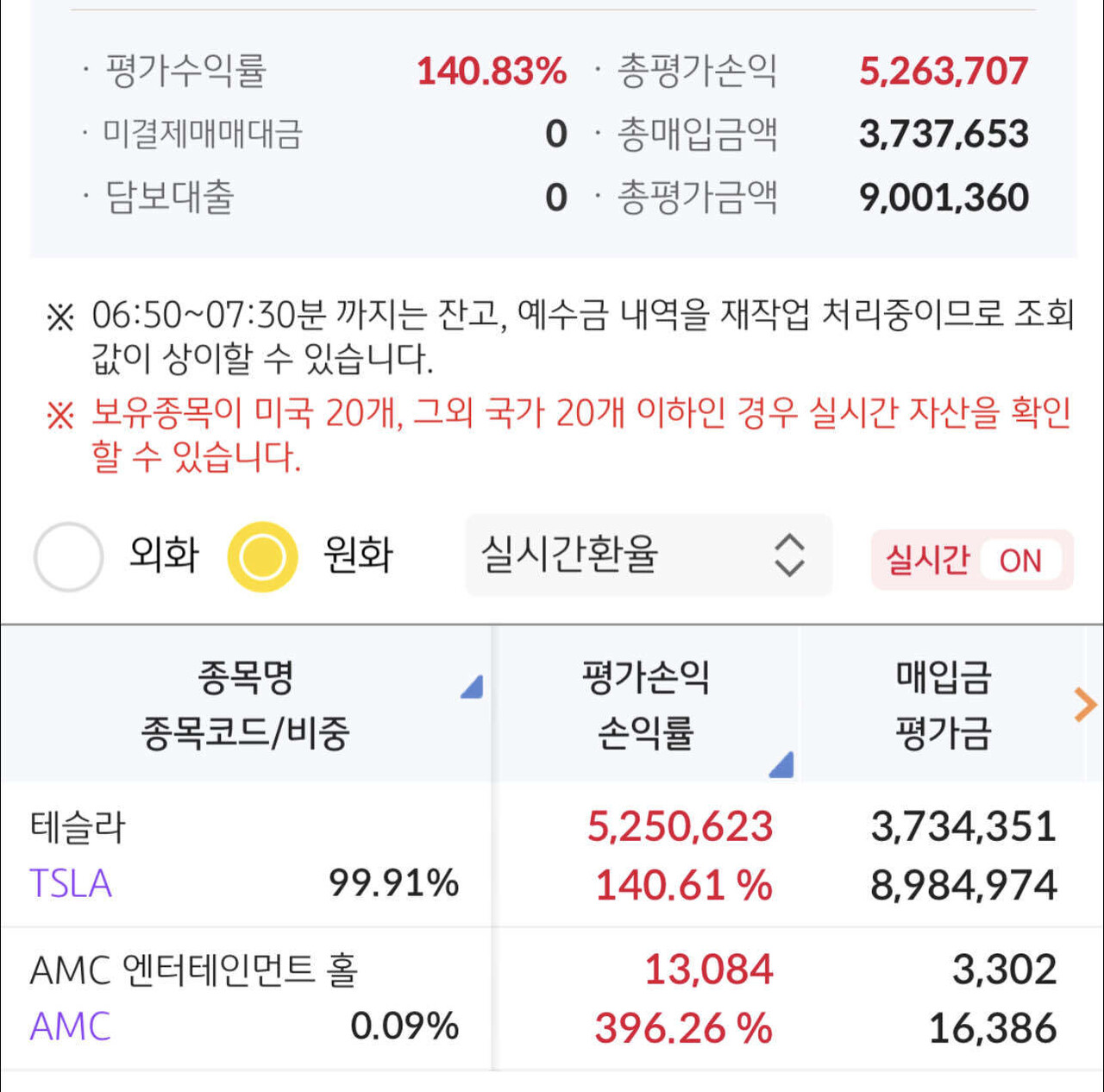Tap the TSLA portfolio weight 99.91%
The image size is (1104, 1092).
pos(395,882)
